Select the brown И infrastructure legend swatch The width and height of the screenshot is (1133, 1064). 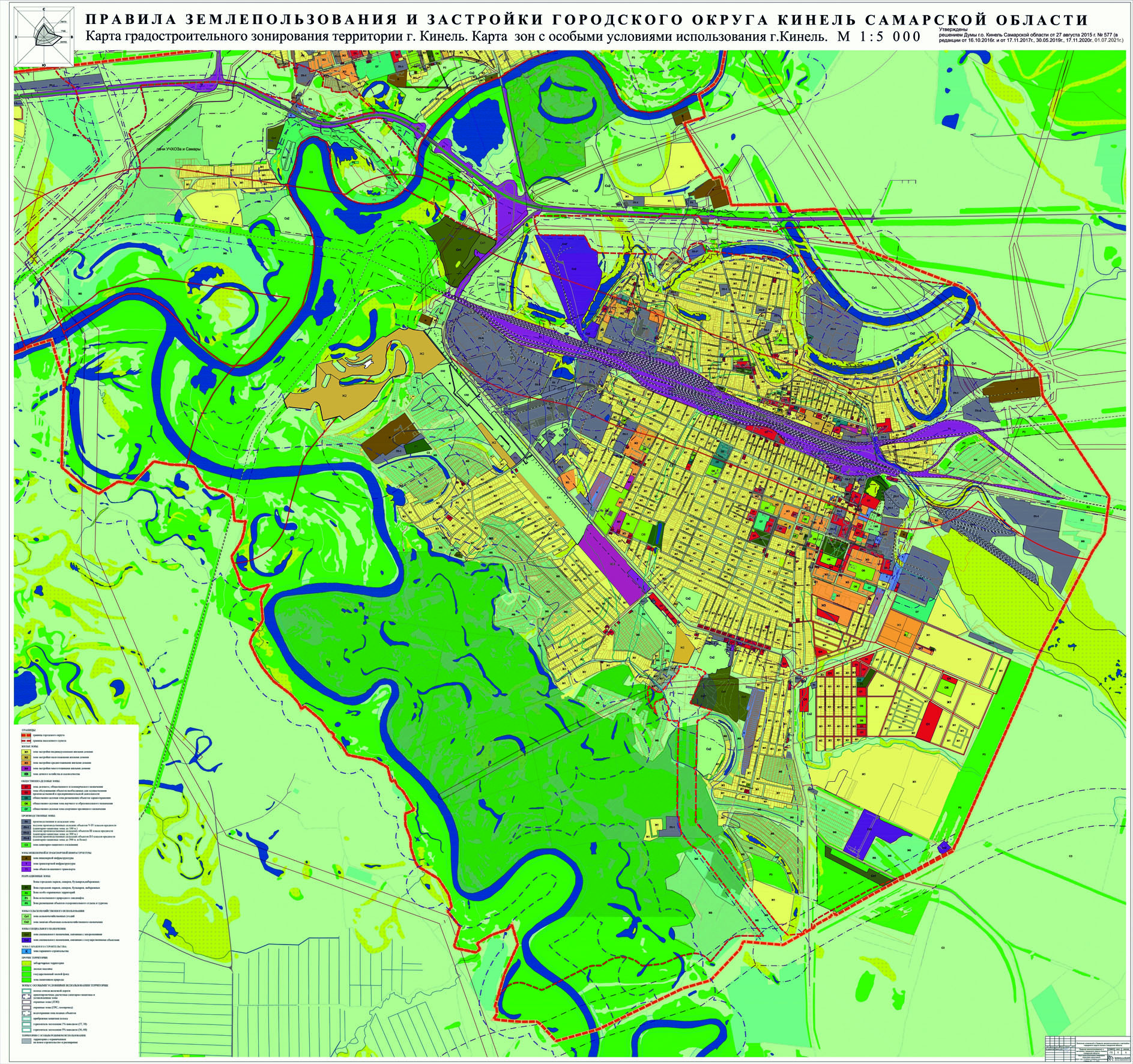click(x=26, y=858)
